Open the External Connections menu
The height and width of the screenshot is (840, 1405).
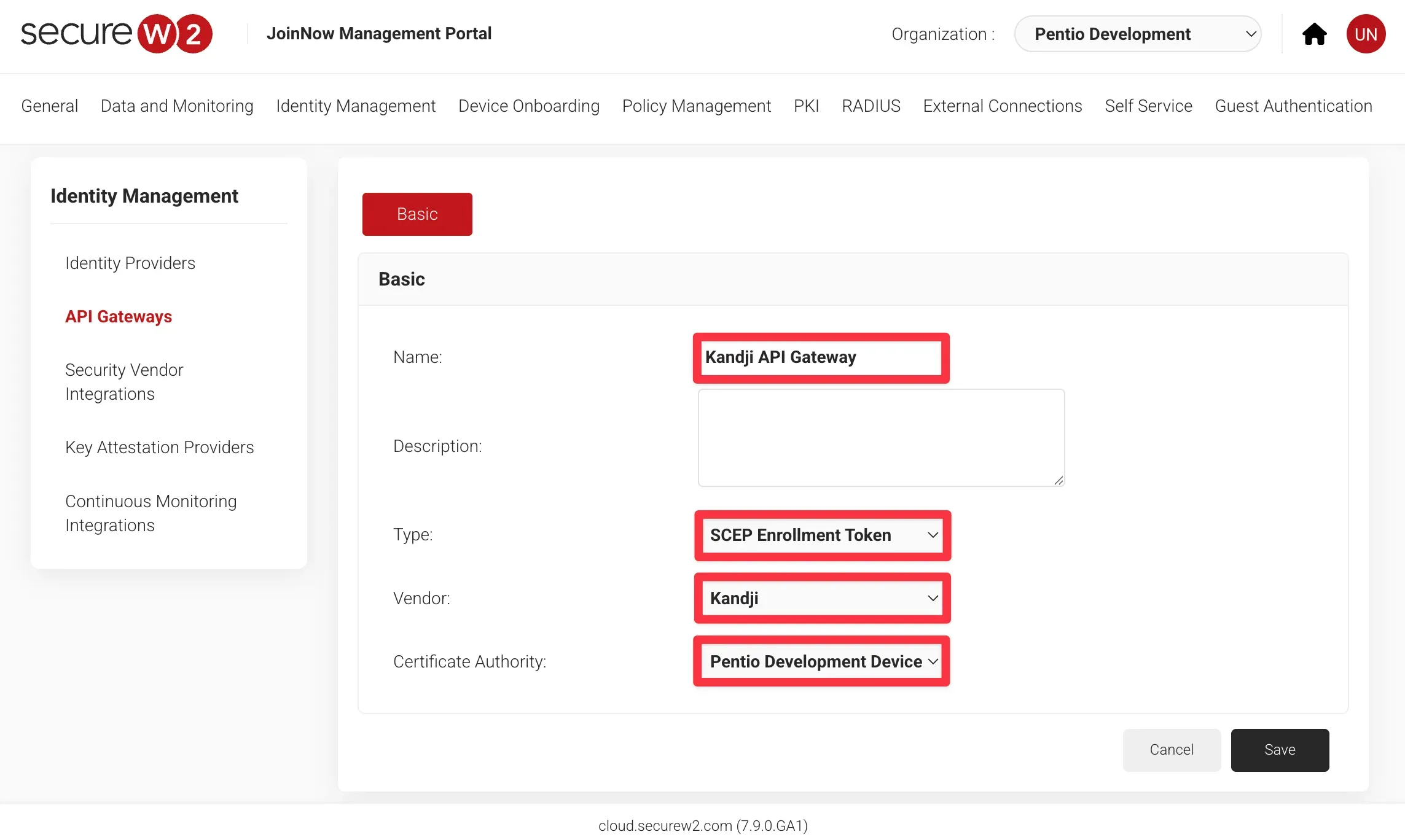pyautogui.click(x=1002, y=106)
